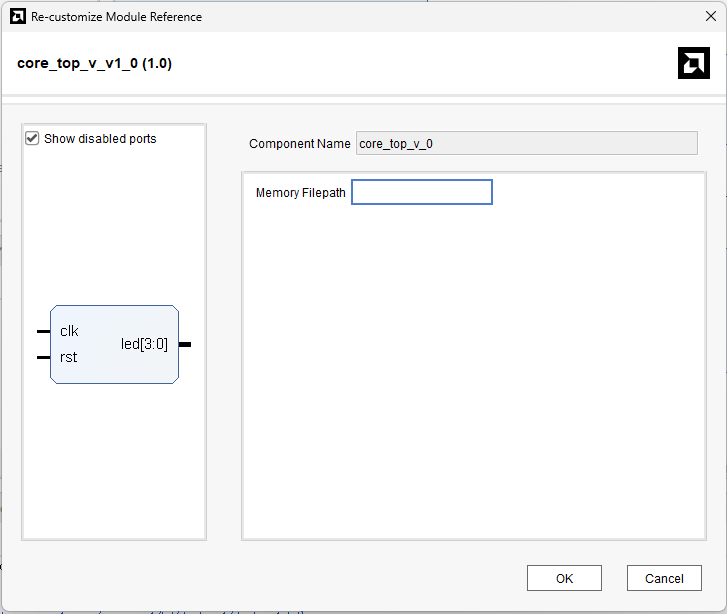
Task: Click the rst pin stub line
Action: (x=43, y=357)
